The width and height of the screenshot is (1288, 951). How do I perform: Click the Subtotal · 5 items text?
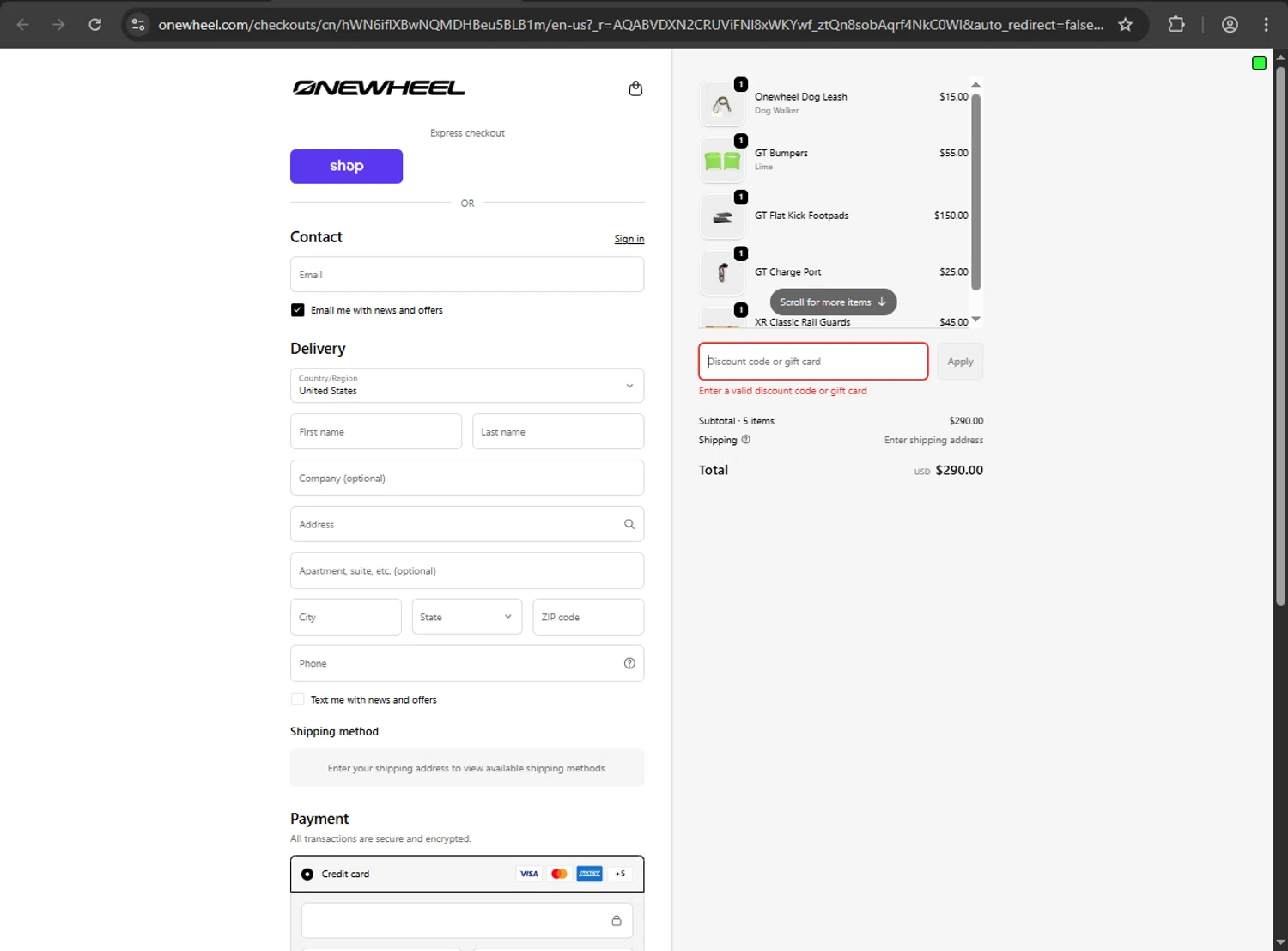tap(737, 421)
